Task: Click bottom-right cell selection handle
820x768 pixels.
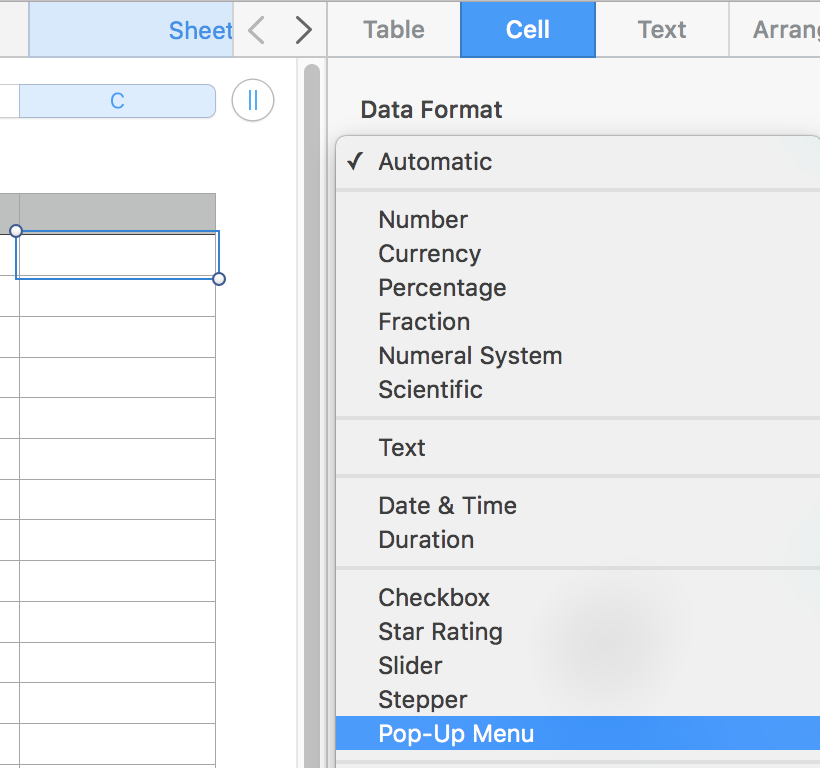Action: click(219, 279)
